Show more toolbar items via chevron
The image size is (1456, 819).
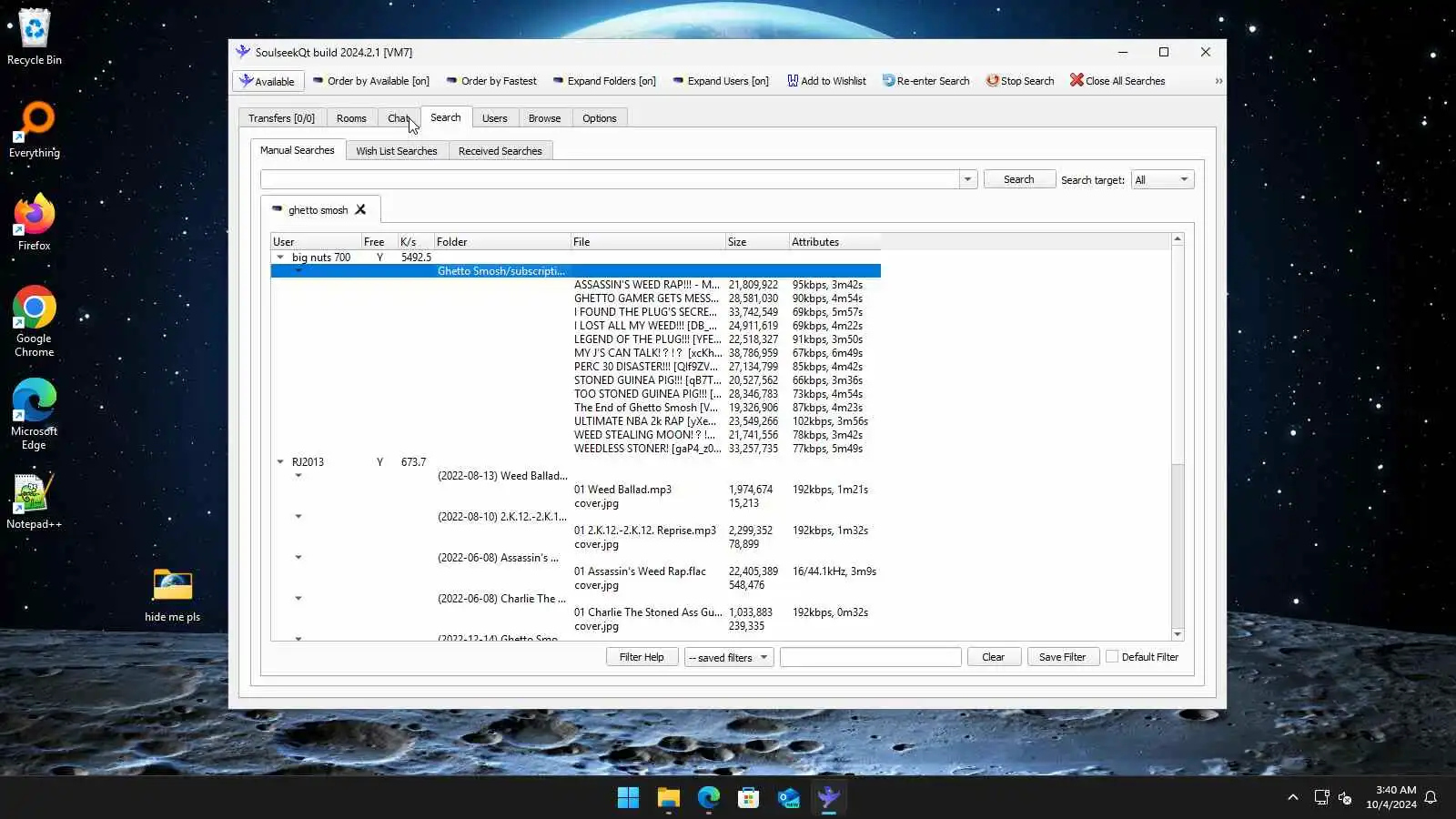point(1218,81)
